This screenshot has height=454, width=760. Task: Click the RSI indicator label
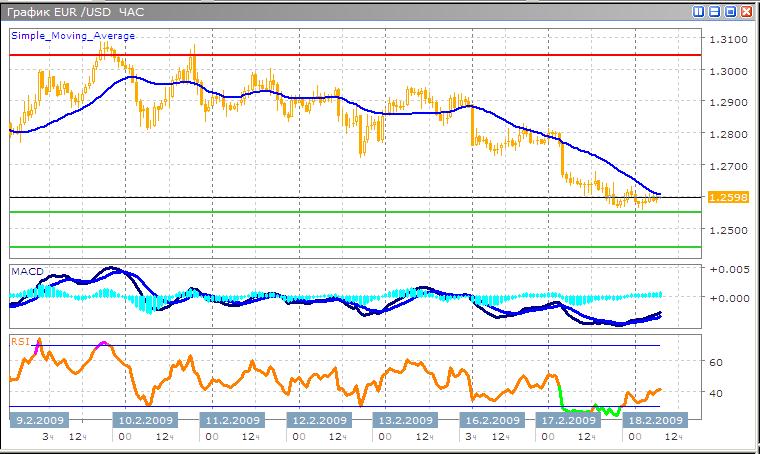(x=20, y=341)
